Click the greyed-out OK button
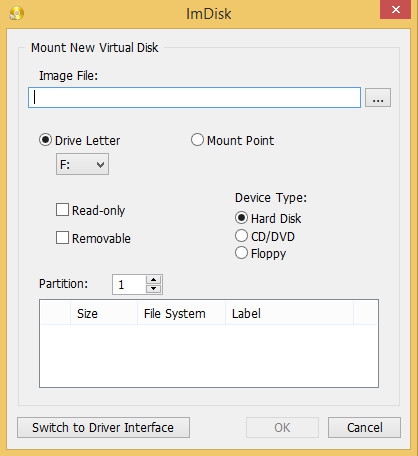Viewport: 418px width, 456px height. [282, 428]
